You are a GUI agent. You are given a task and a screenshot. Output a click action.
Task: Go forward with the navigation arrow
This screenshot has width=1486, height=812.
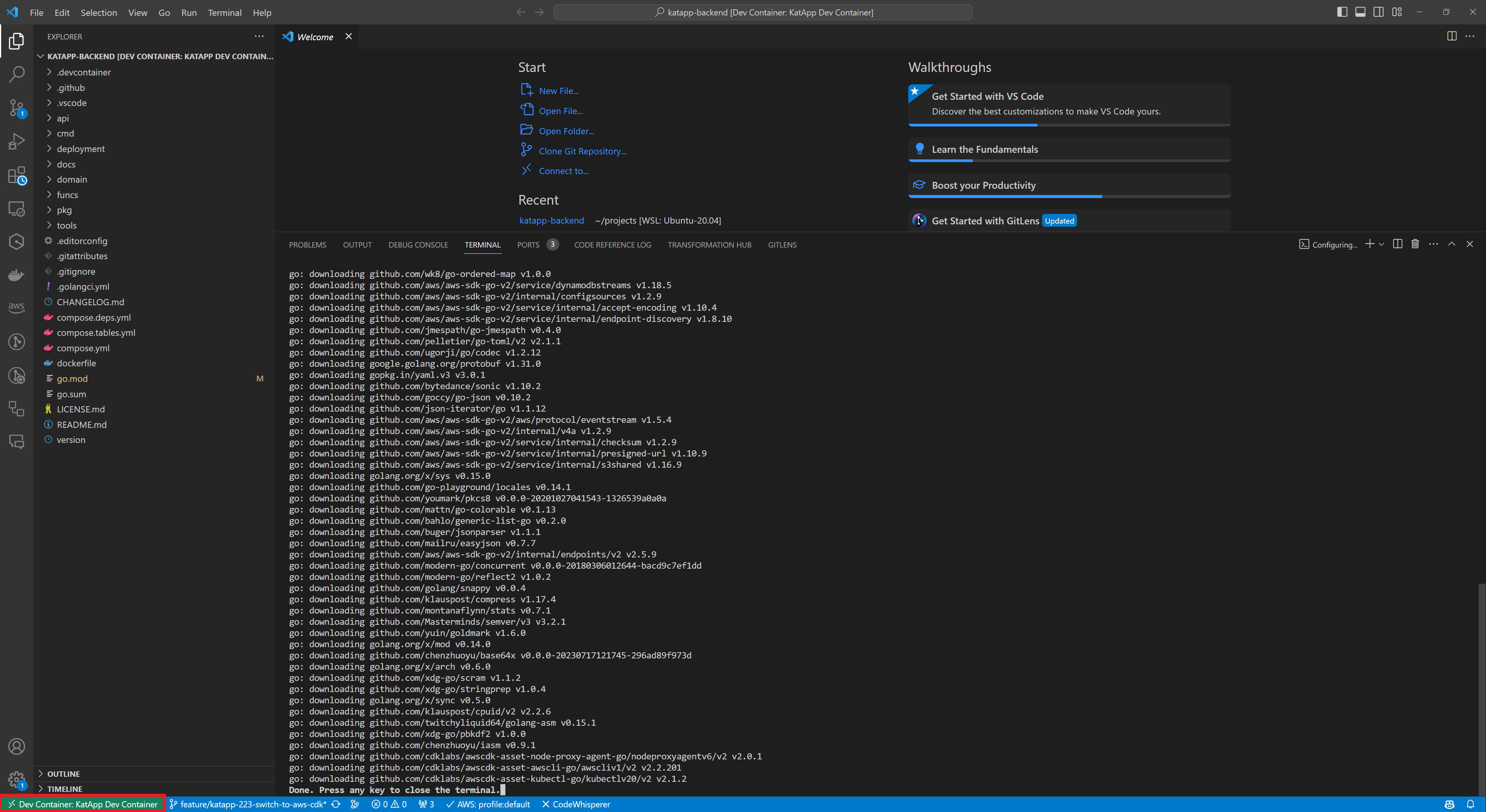tap(539, 12)
